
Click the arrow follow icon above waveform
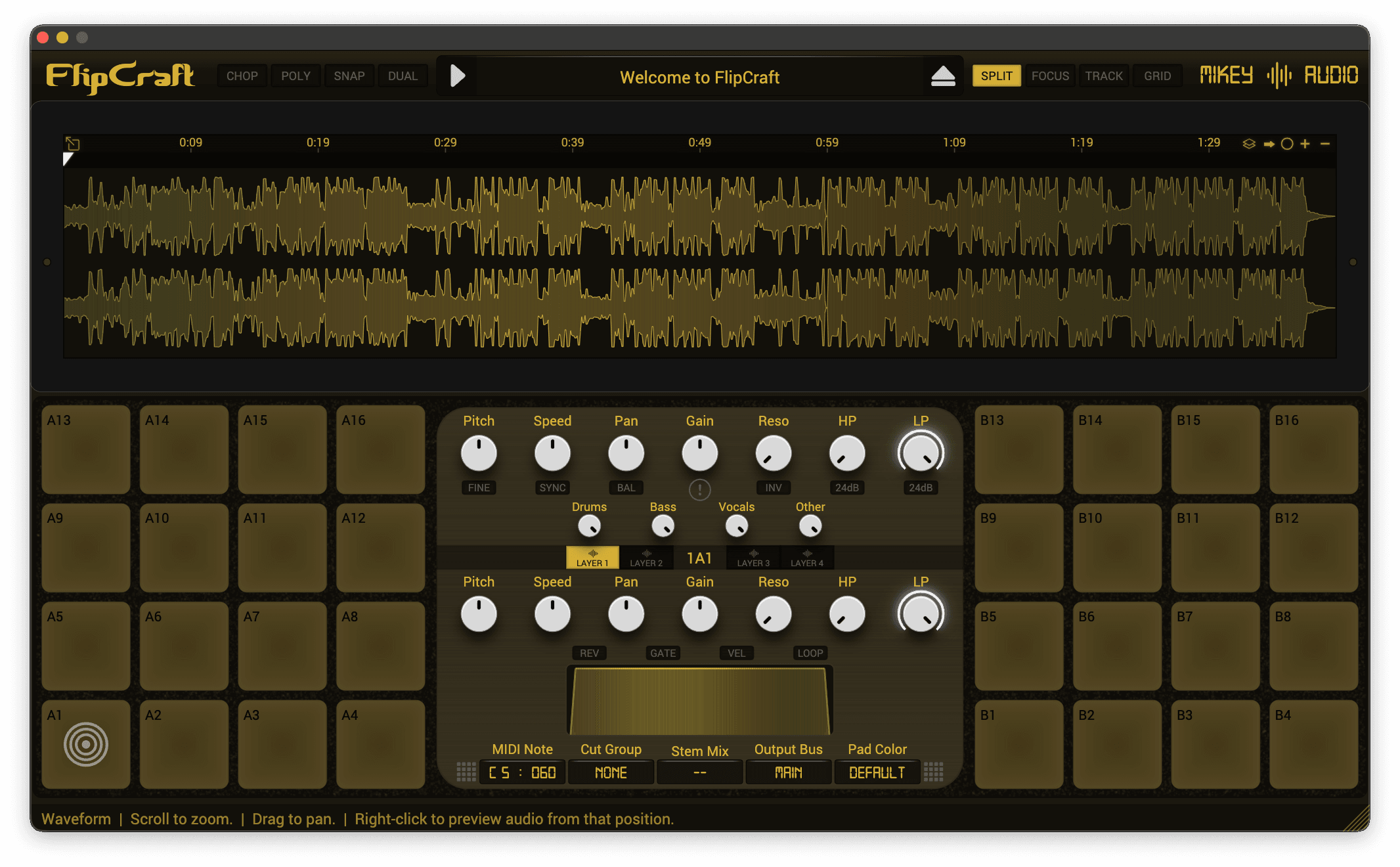pos(1269,144)
